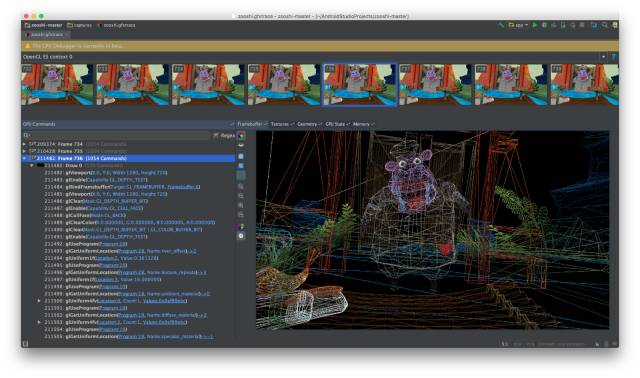Screen dimensions: 640x378
Task: Click the Program link in row 211493
Action: point(131,251)
